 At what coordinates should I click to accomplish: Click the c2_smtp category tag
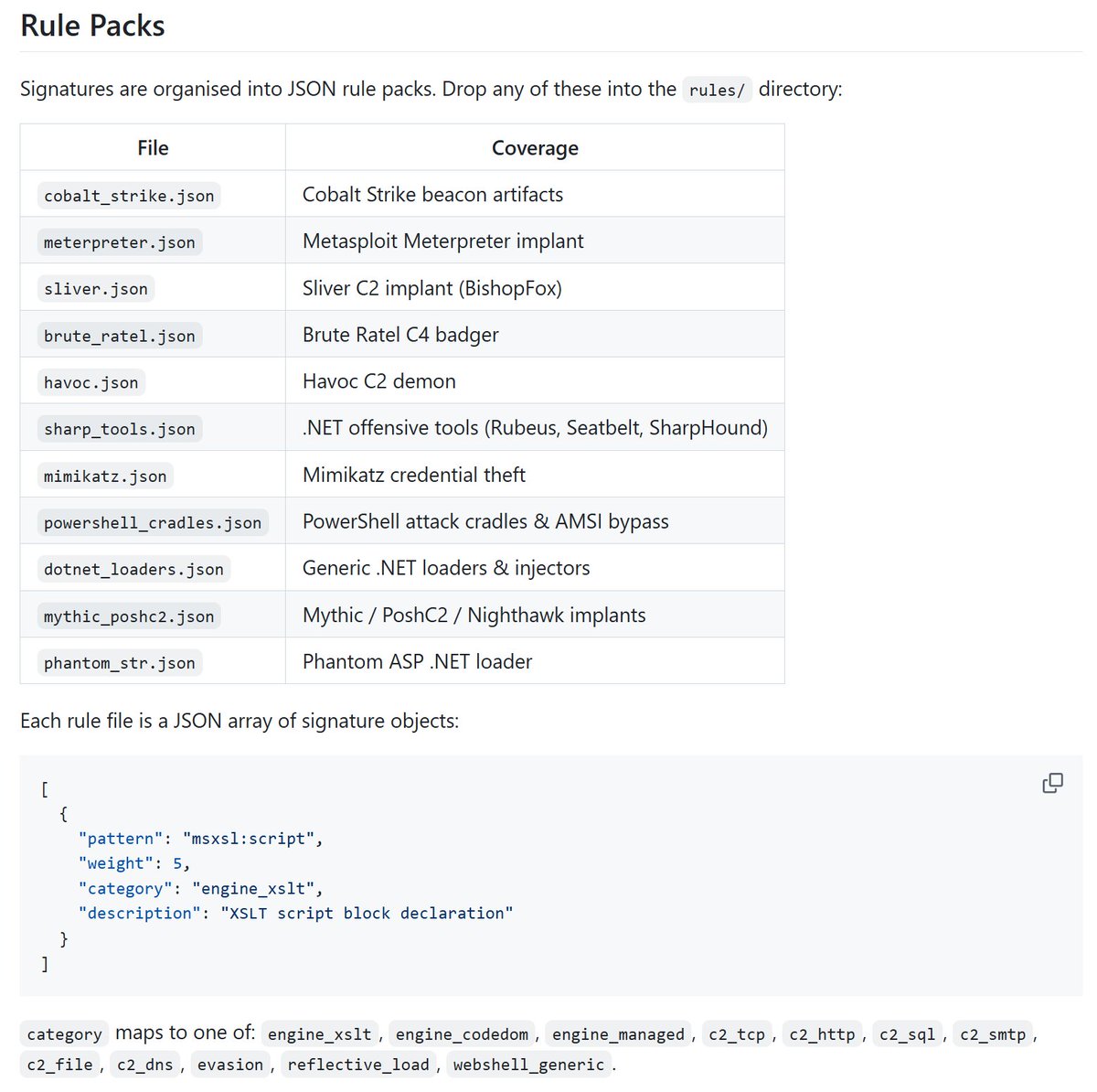[x=993, y=1034]
